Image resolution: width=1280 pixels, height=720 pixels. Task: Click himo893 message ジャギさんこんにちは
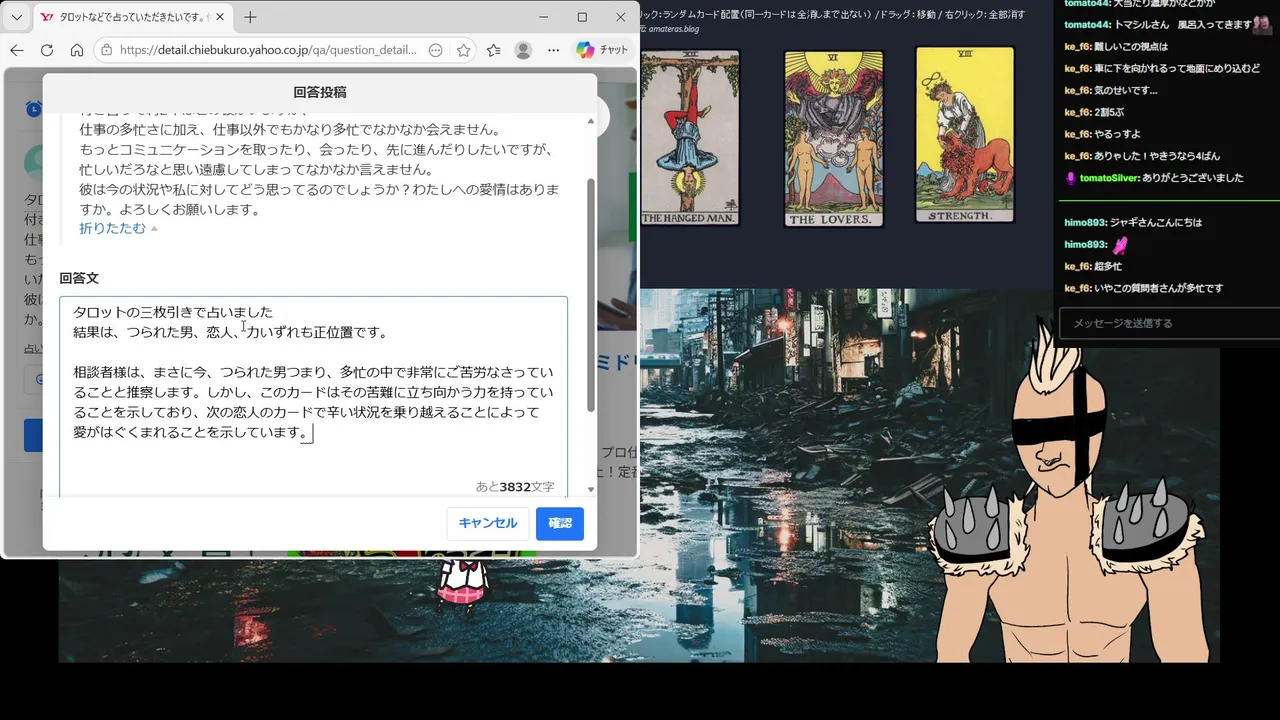pos(1133,222)
